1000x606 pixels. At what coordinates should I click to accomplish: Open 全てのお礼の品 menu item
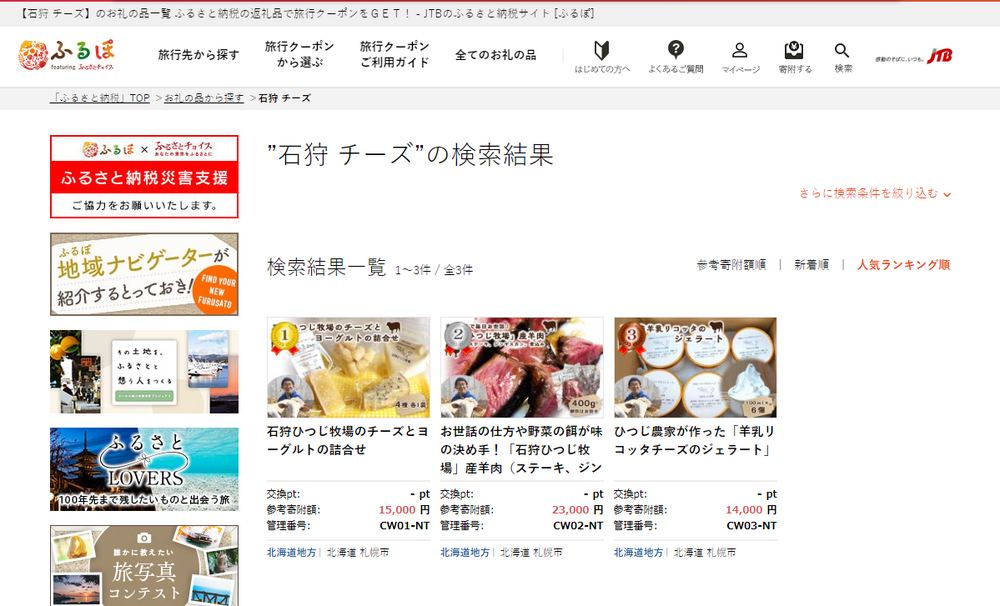[x=495, y=55]
